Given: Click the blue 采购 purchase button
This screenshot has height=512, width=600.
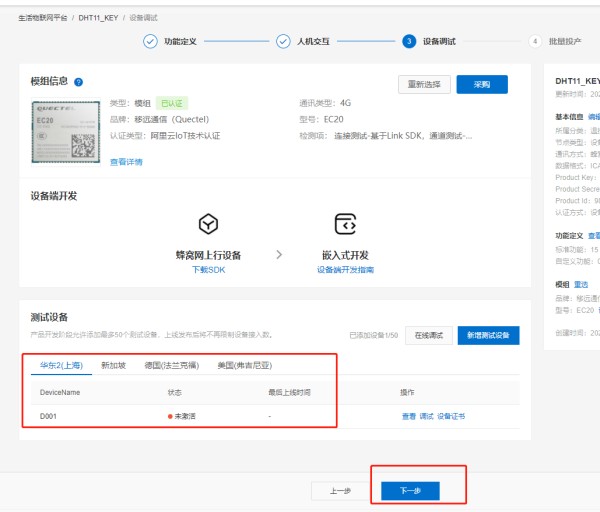Looking at the screenshot, I should [482, 84].
